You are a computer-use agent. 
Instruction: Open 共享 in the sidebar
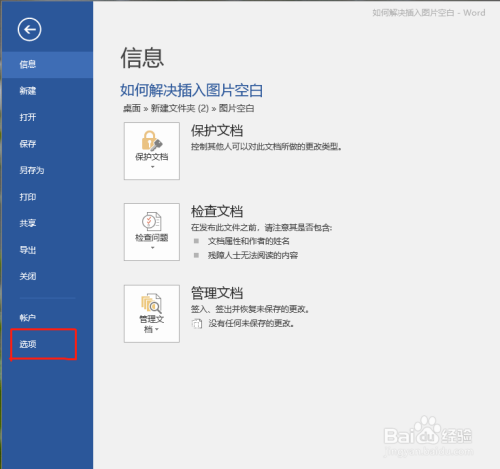[x=47, y=223]
